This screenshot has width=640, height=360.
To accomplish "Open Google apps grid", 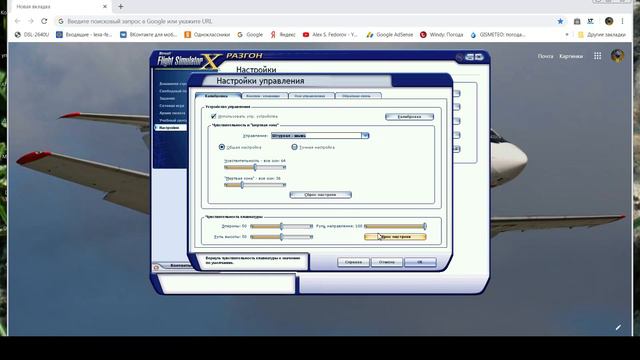I will 598,56.
